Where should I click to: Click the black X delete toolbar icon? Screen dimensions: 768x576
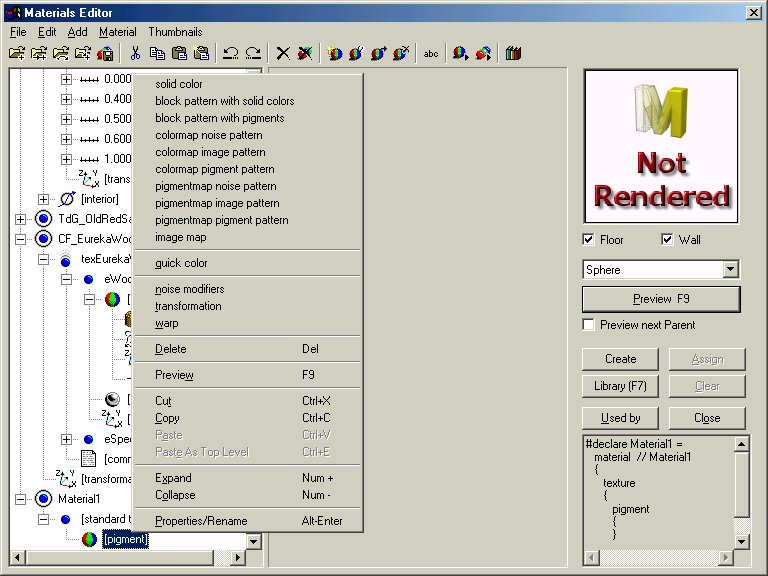click(x=283, y=53)
